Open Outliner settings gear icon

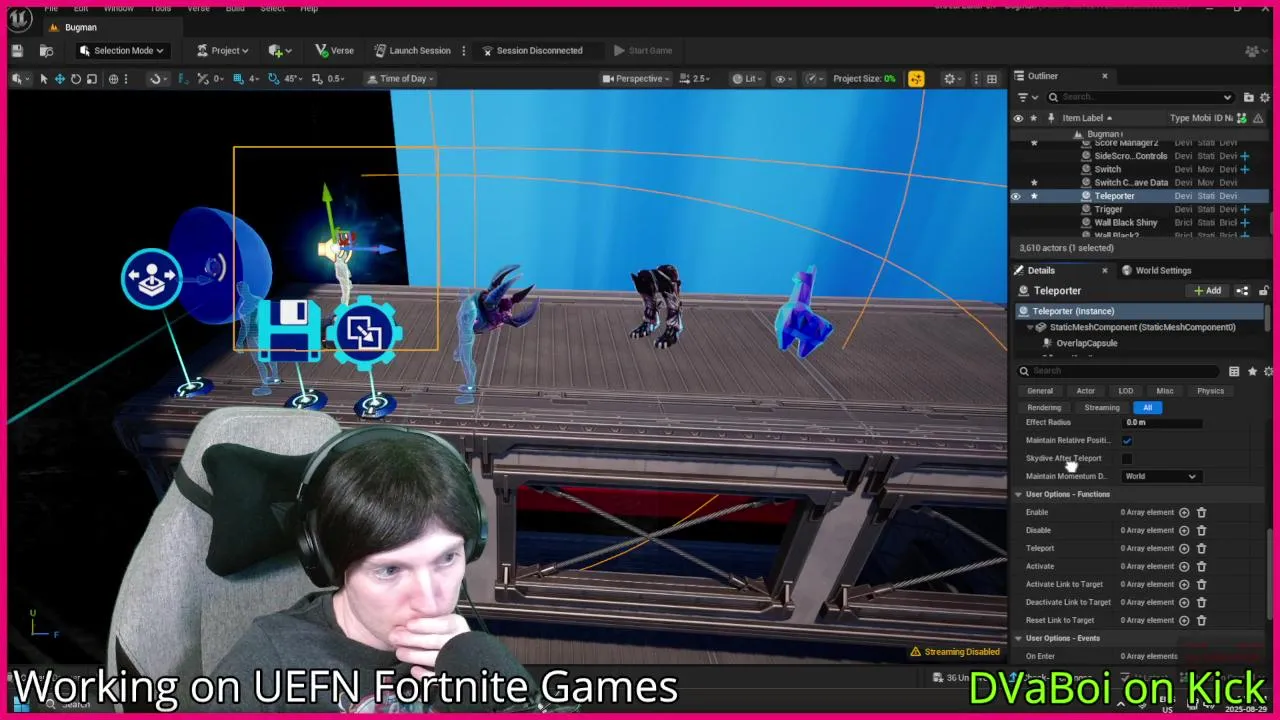pyautogui.click(x=1265, y=97)
